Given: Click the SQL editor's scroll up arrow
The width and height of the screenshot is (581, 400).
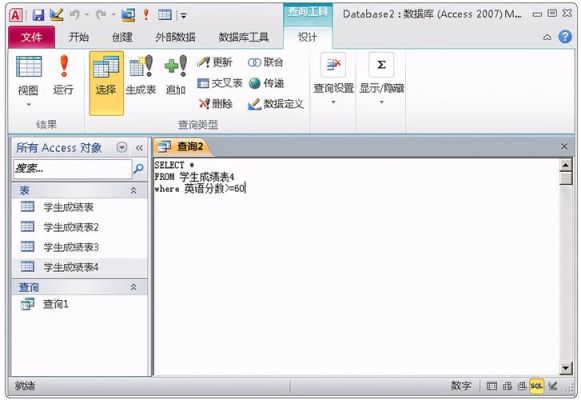Looking at the screenshot, I should point(566,164).
